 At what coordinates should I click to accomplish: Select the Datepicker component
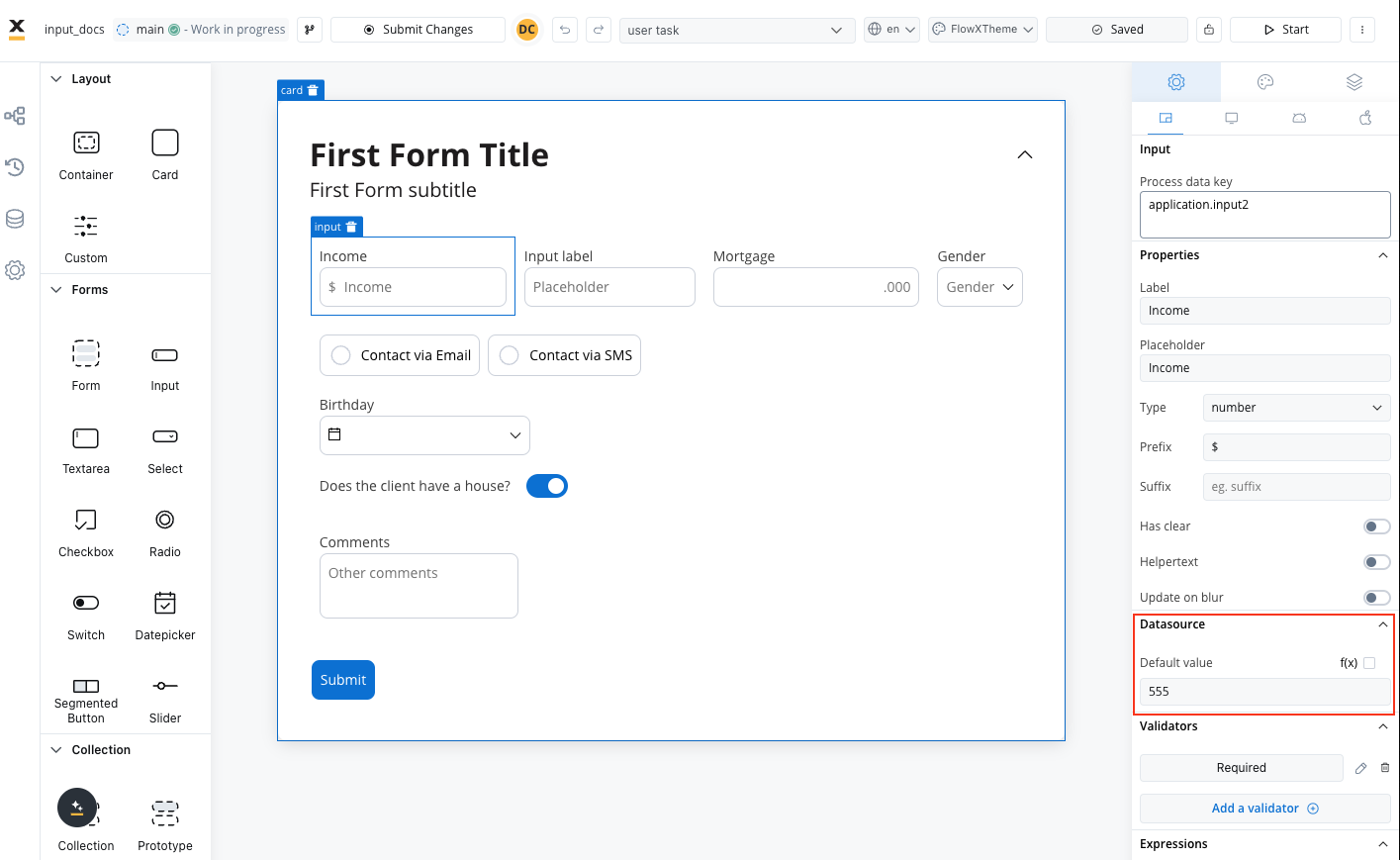pyautogui.click(x=165, y=616)
